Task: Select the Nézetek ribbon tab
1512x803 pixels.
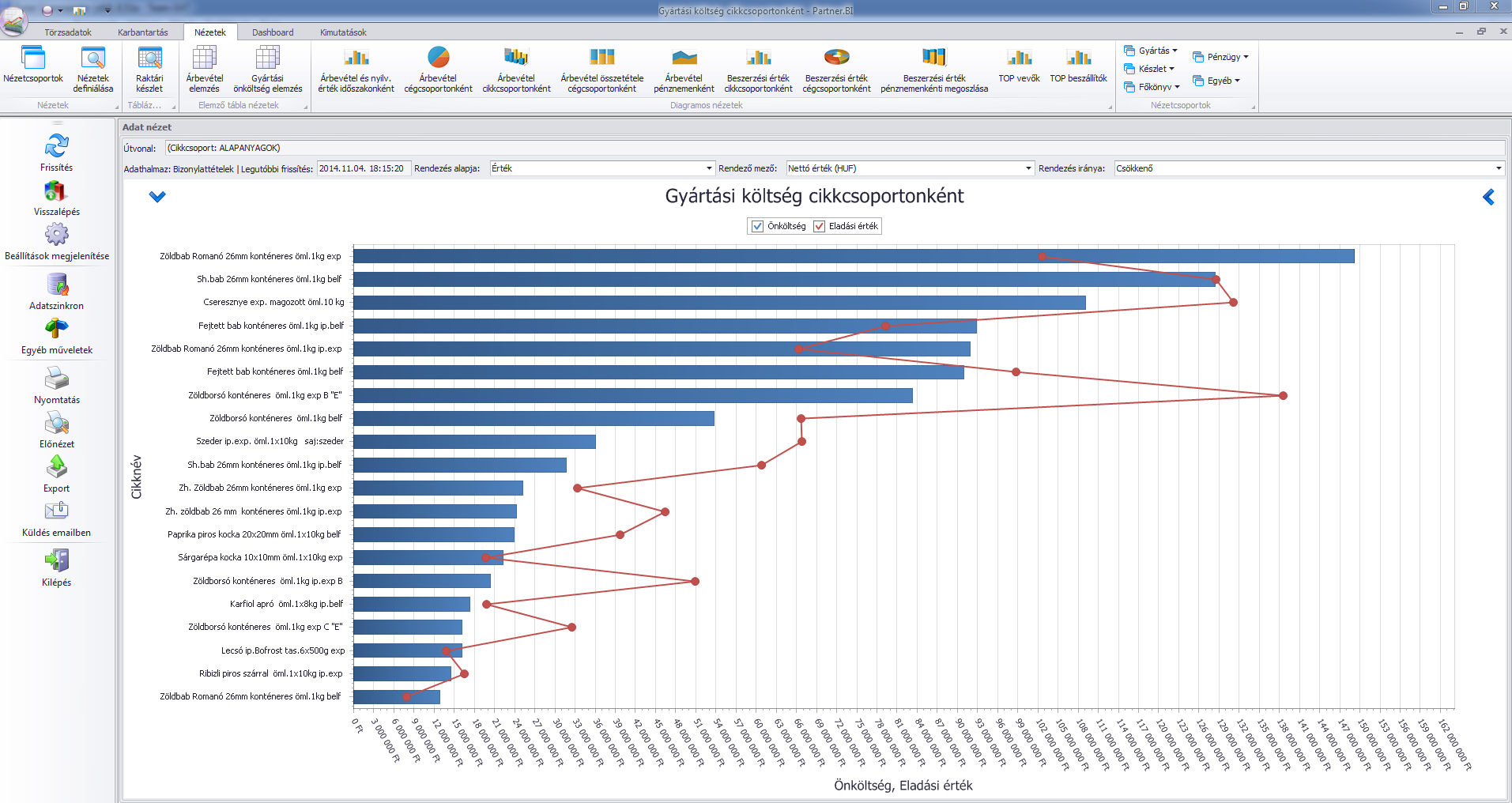Action: pos(210,32)
